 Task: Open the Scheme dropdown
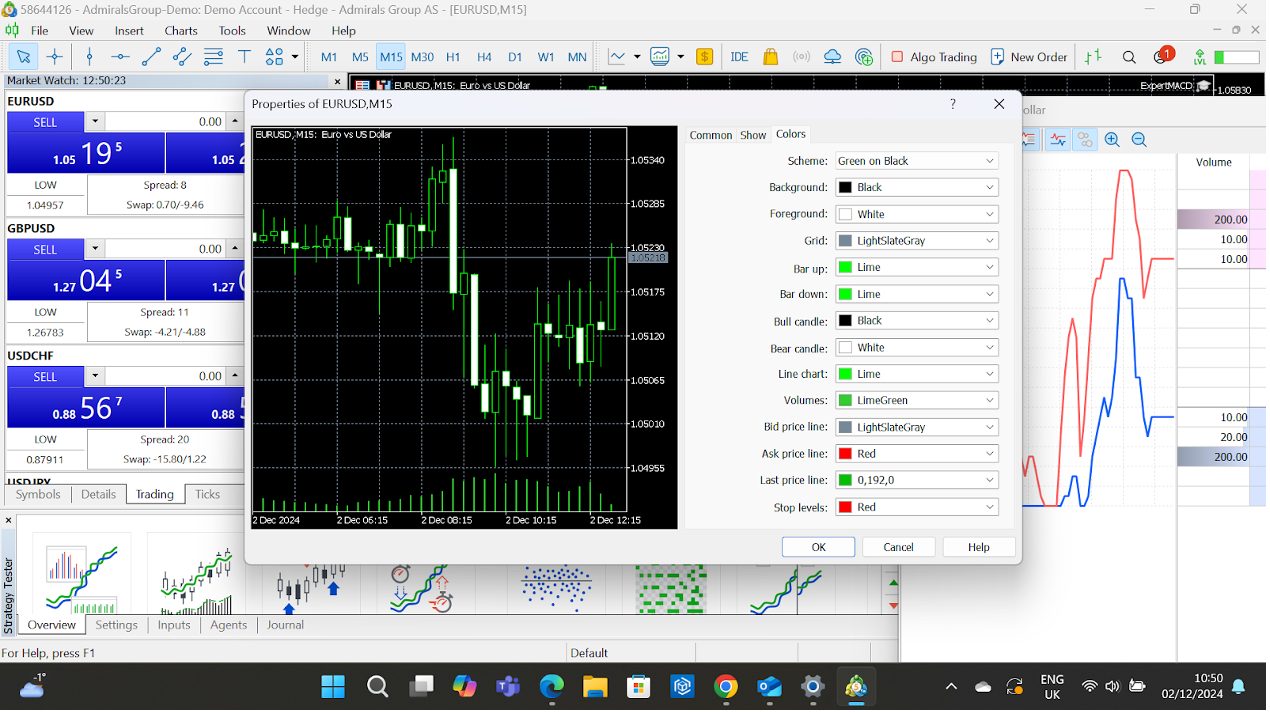[x=917, y=161]
